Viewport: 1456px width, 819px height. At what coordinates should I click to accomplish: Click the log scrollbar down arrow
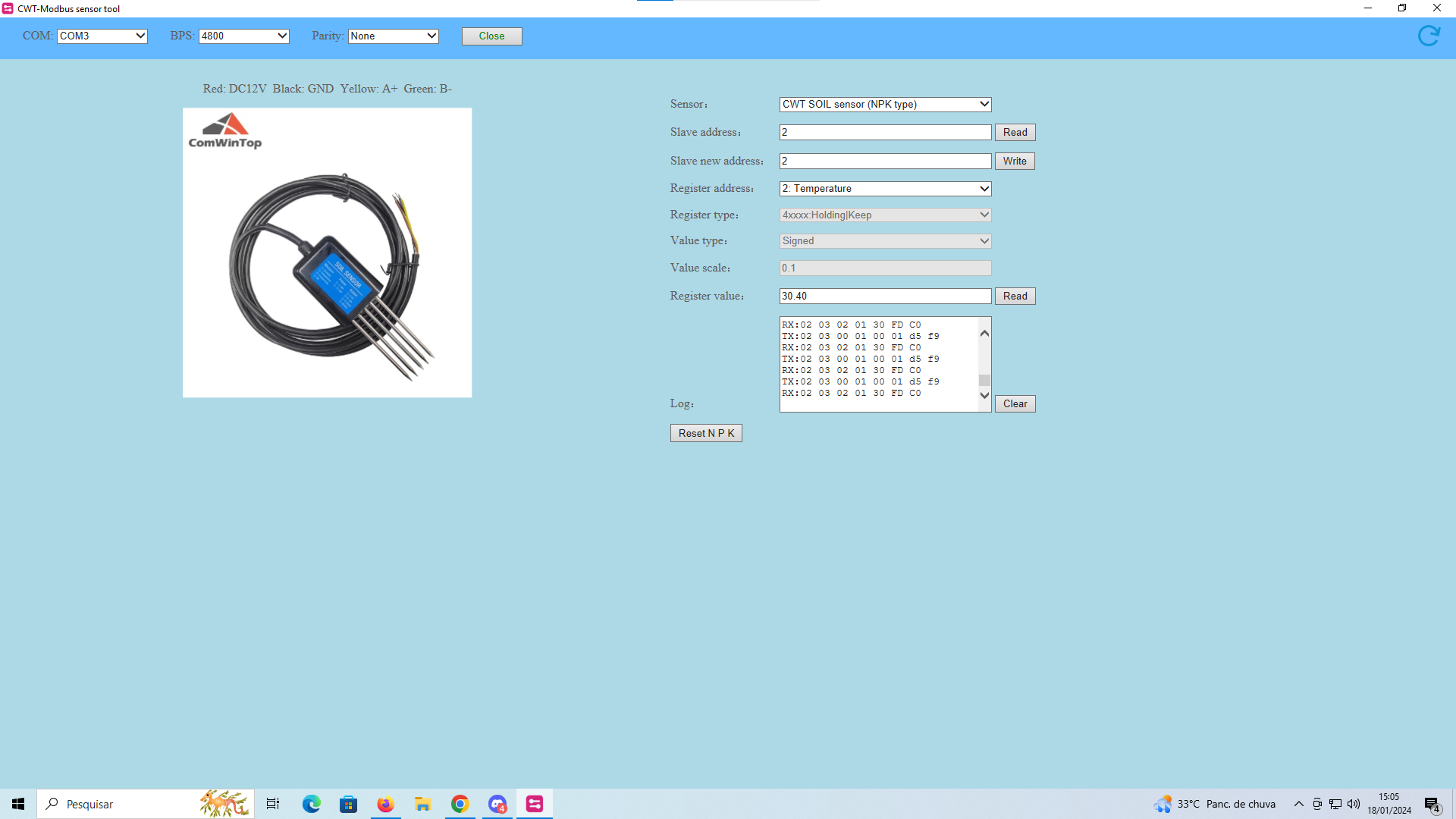[x=984, y=394]
